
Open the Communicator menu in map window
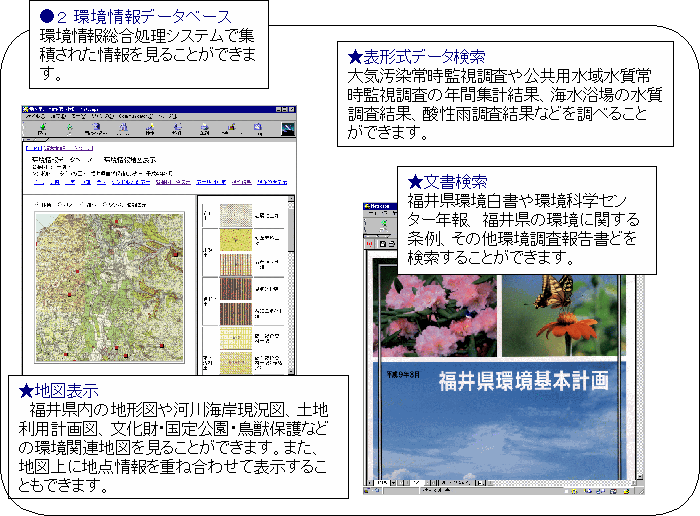[136, 116]
